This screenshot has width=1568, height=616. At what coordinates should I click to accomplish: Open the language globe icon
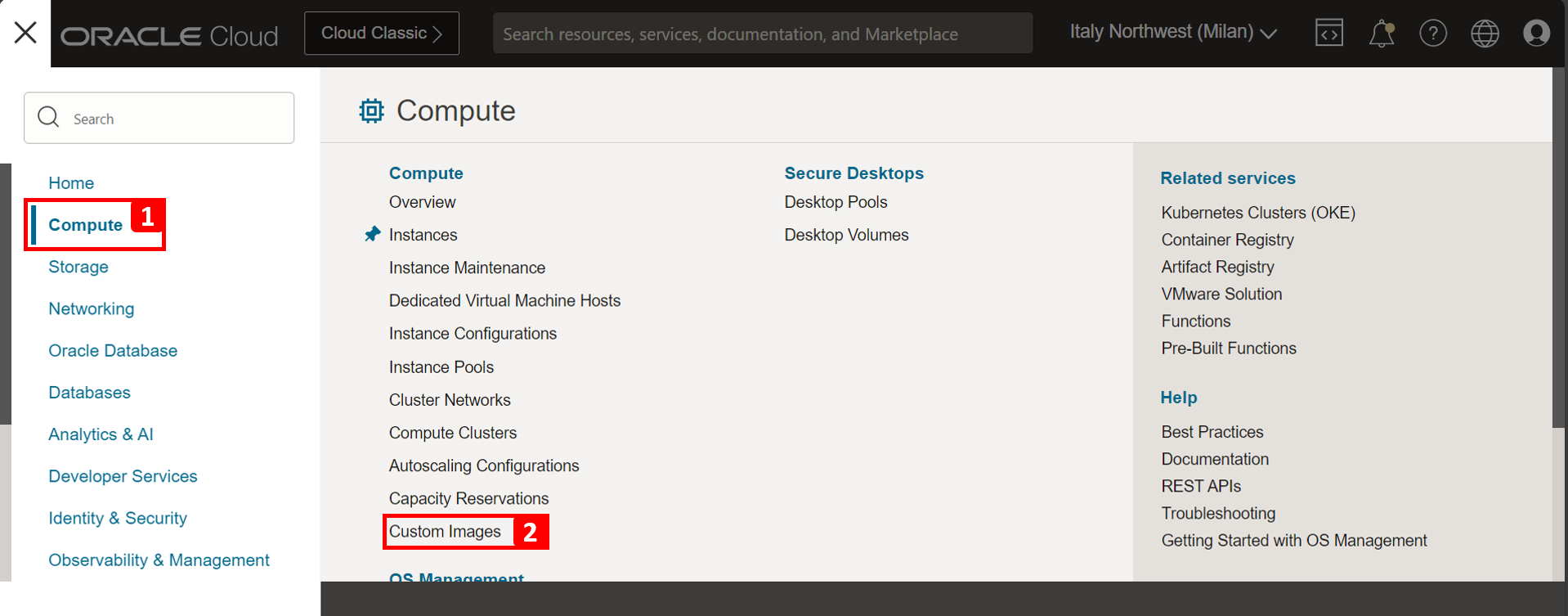tap(1485, 33)
